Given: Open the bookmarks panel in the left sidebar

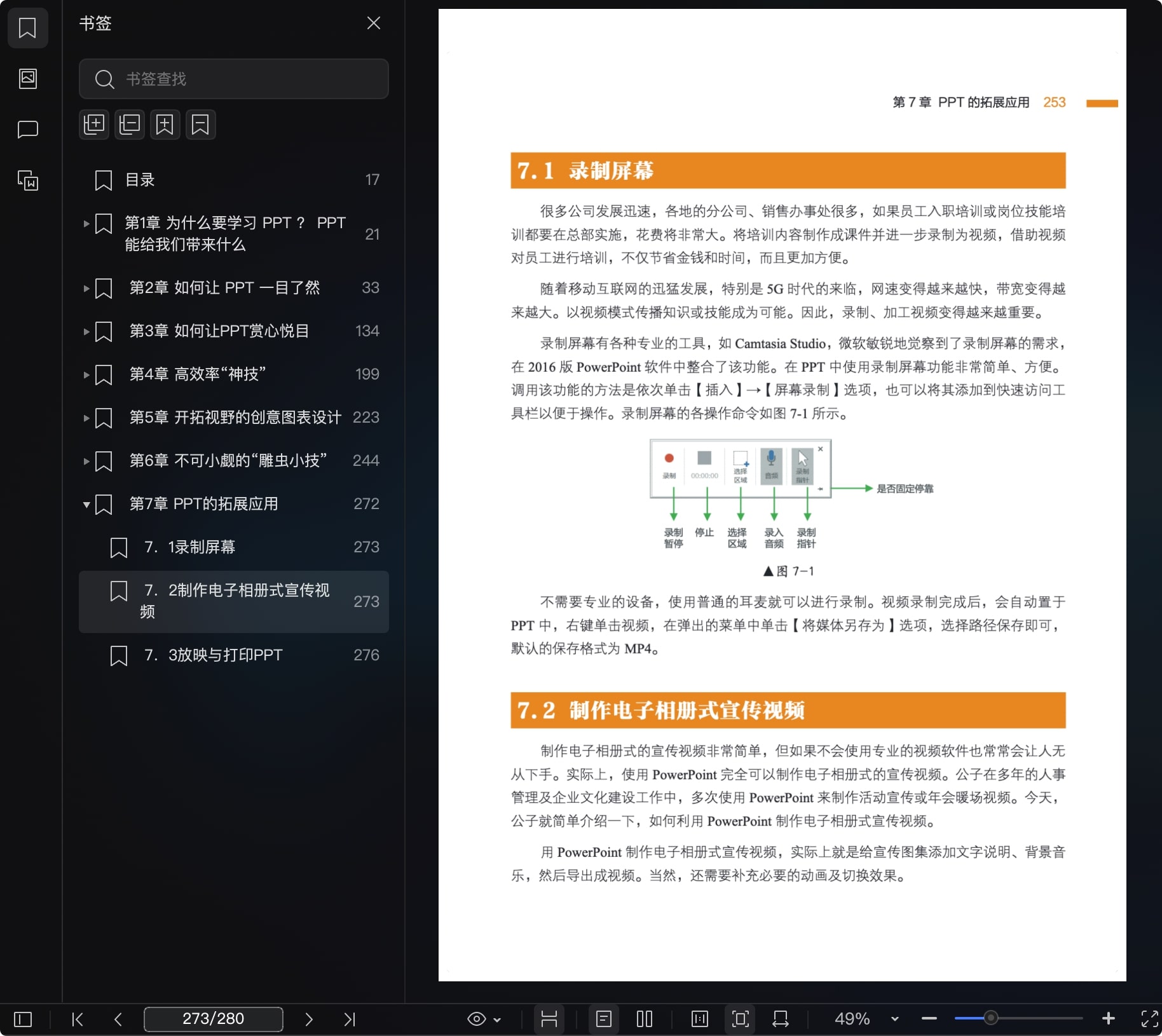Looking at the screenshot, I should click(x=27, y=28).
